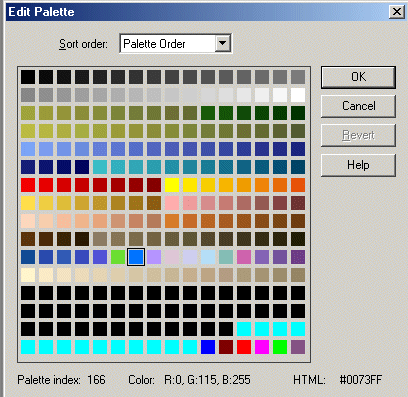Viewport: 408px width, 397px height.
Task: Open Help for the palette dialog
Action: pyautogui.click(x=358, y=165)
